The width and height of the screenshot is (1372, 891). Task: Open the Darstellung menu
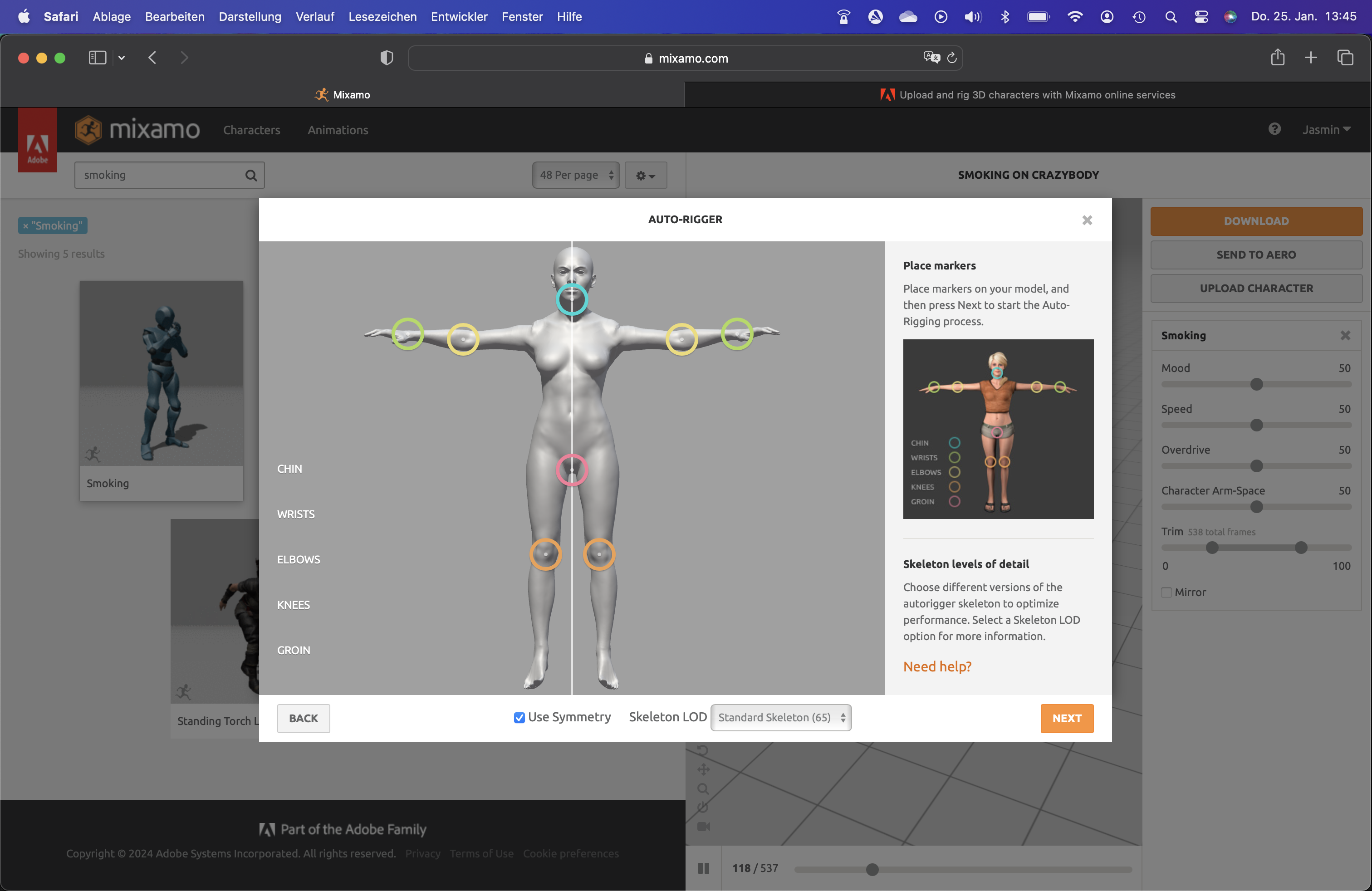coord(250,17)
